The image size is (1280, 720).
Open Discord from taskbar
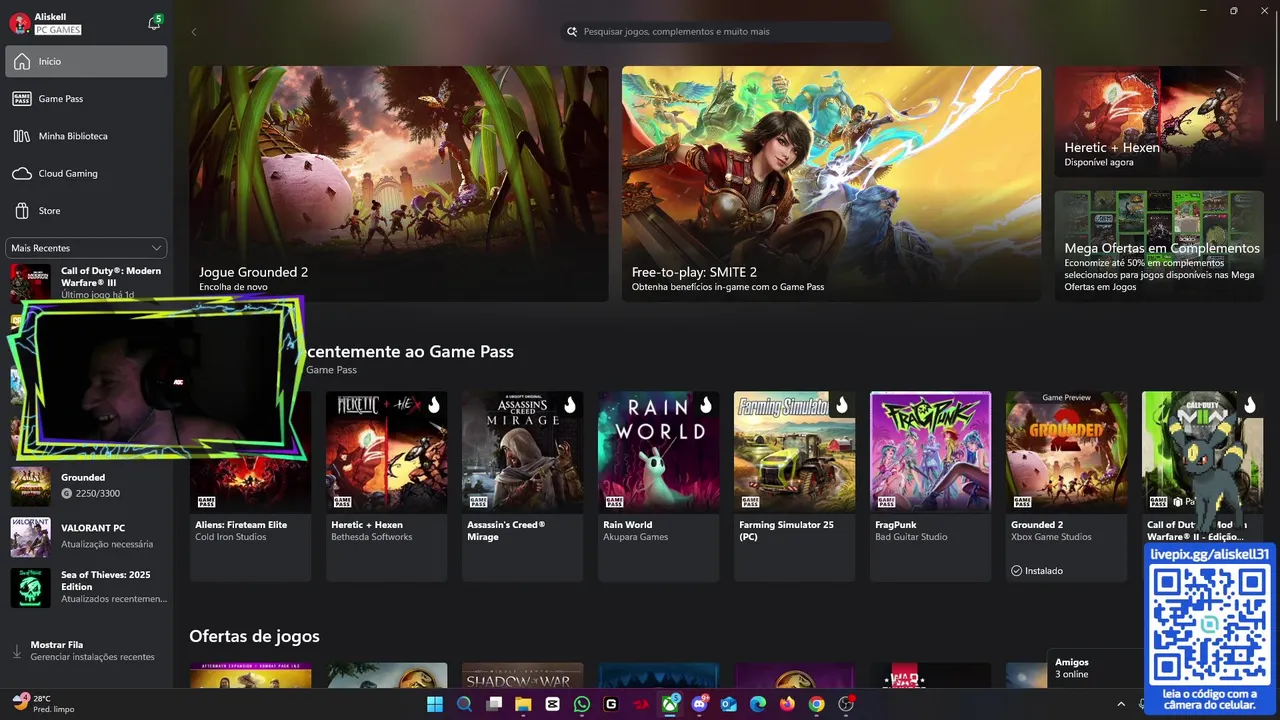coord(699,704)
